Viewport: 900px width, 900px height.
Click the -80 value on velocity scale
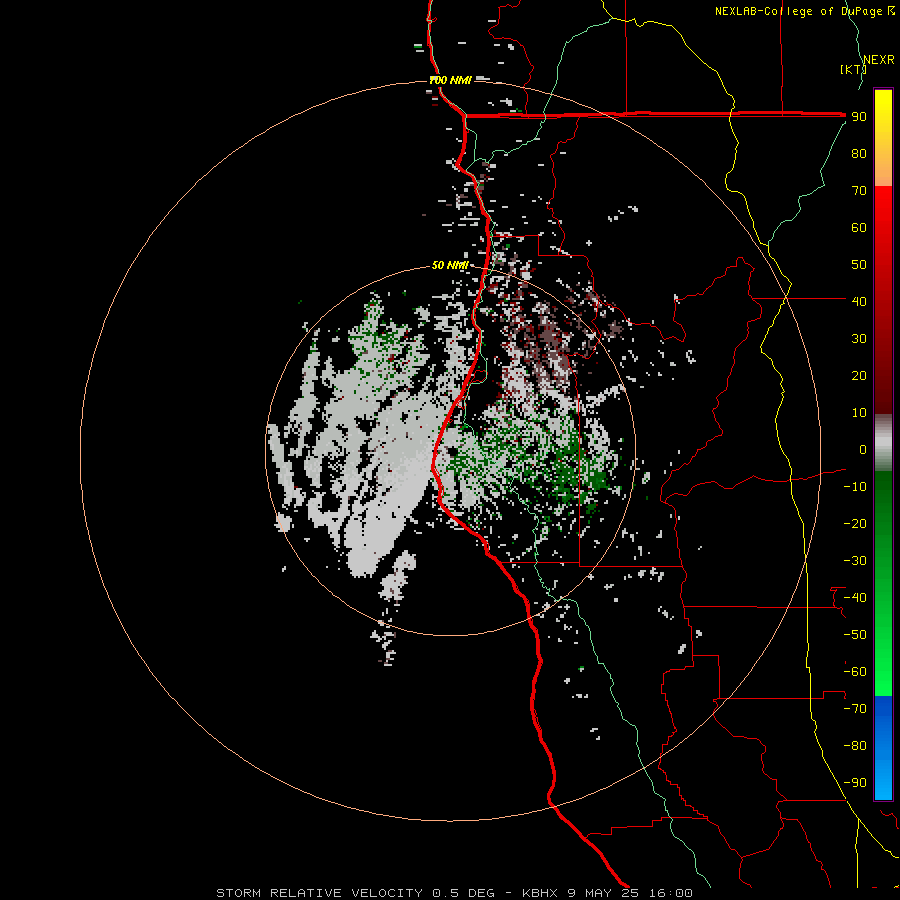855,746
